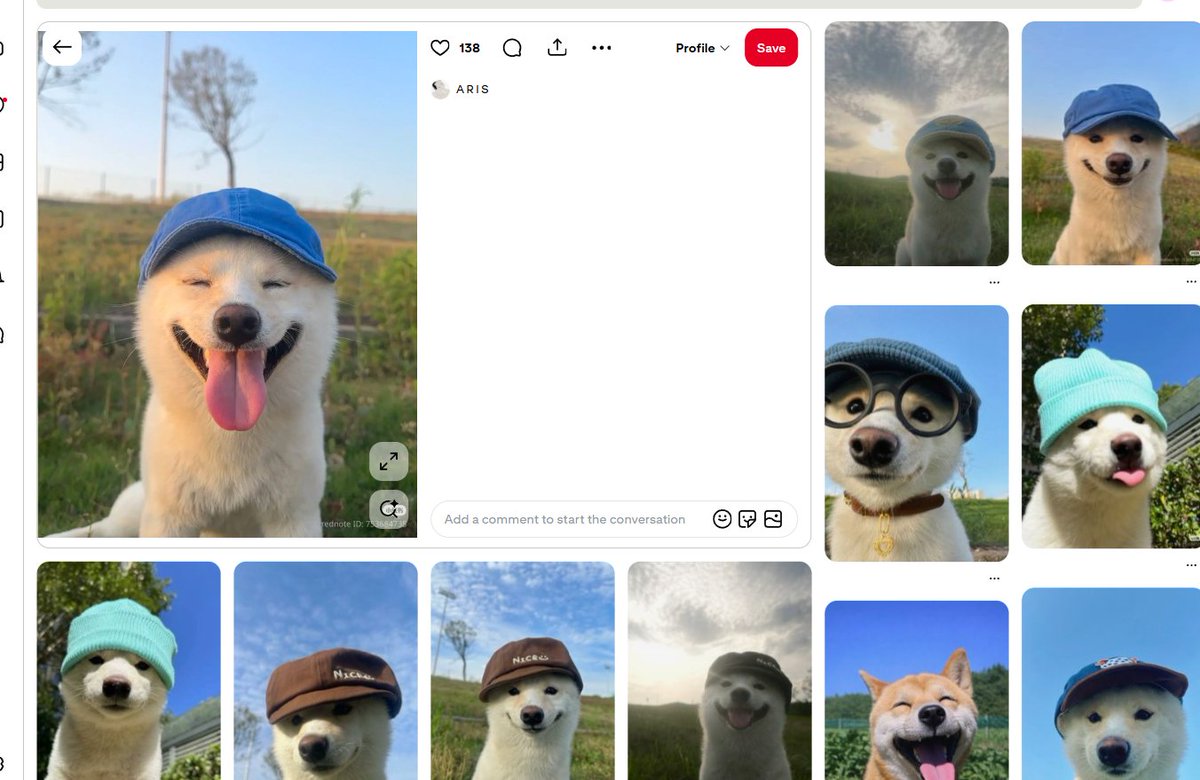The height and width of the screenshot is (780, 1200).
Task: Like the pin with the heart icon
Action: (440, 47)
